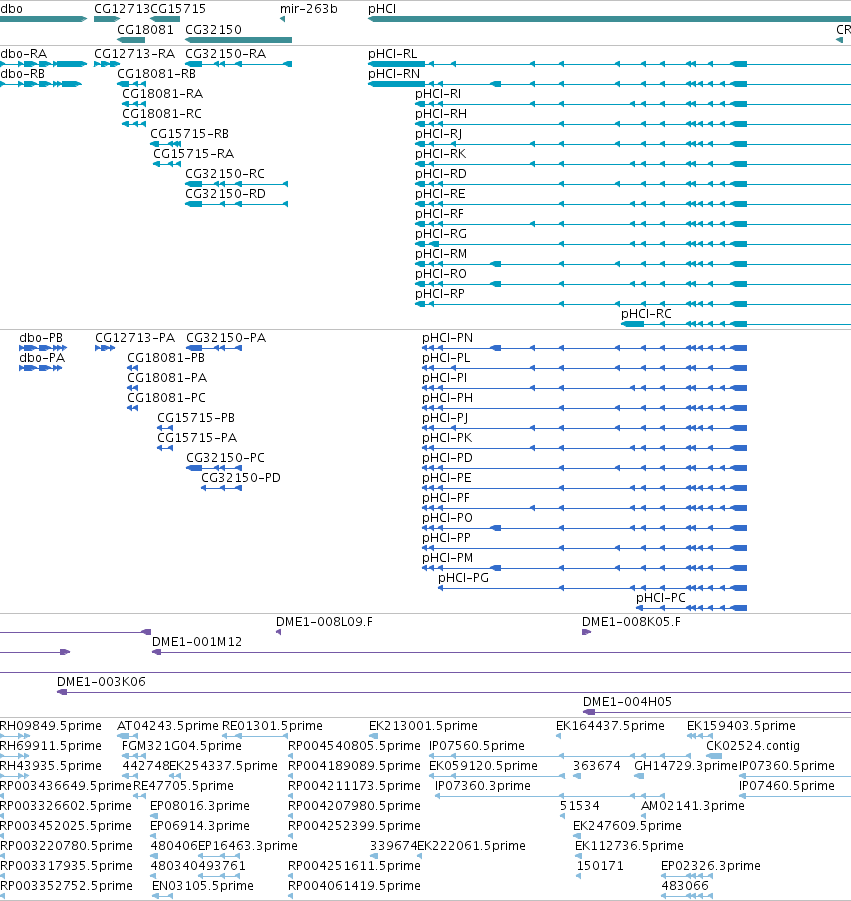851x901 pixels.
Task: Click the pHCl-PM protein label
Action: [448, 558]
